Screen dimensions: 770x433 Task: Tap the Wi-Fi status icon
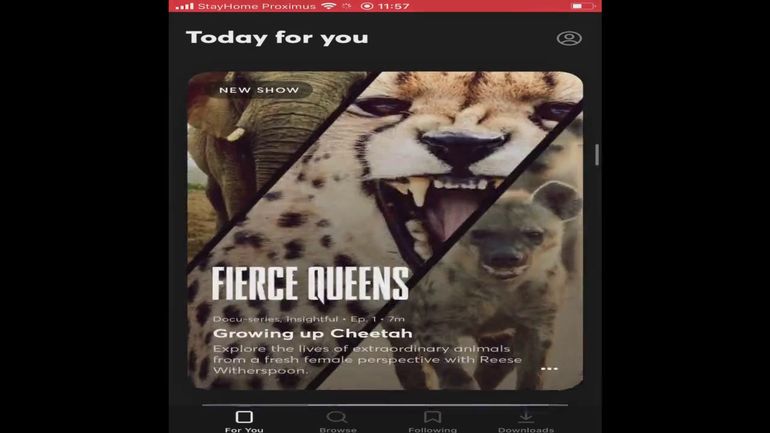tap(329, 6)
